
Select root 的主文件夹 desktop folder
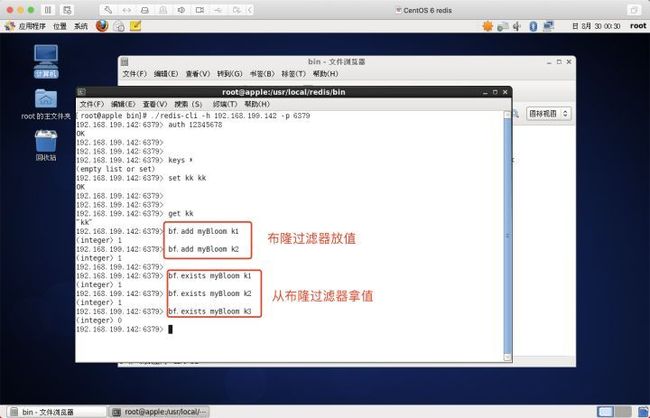(x=46, y=104)
